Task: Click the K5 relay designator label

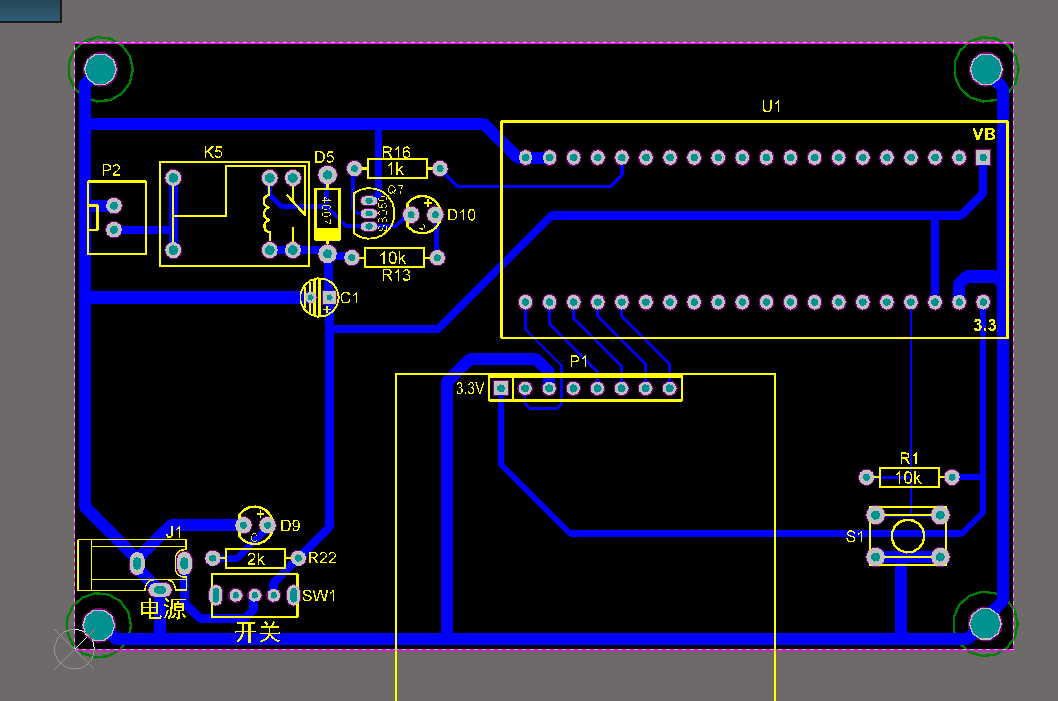Action: tap(213, 152)
